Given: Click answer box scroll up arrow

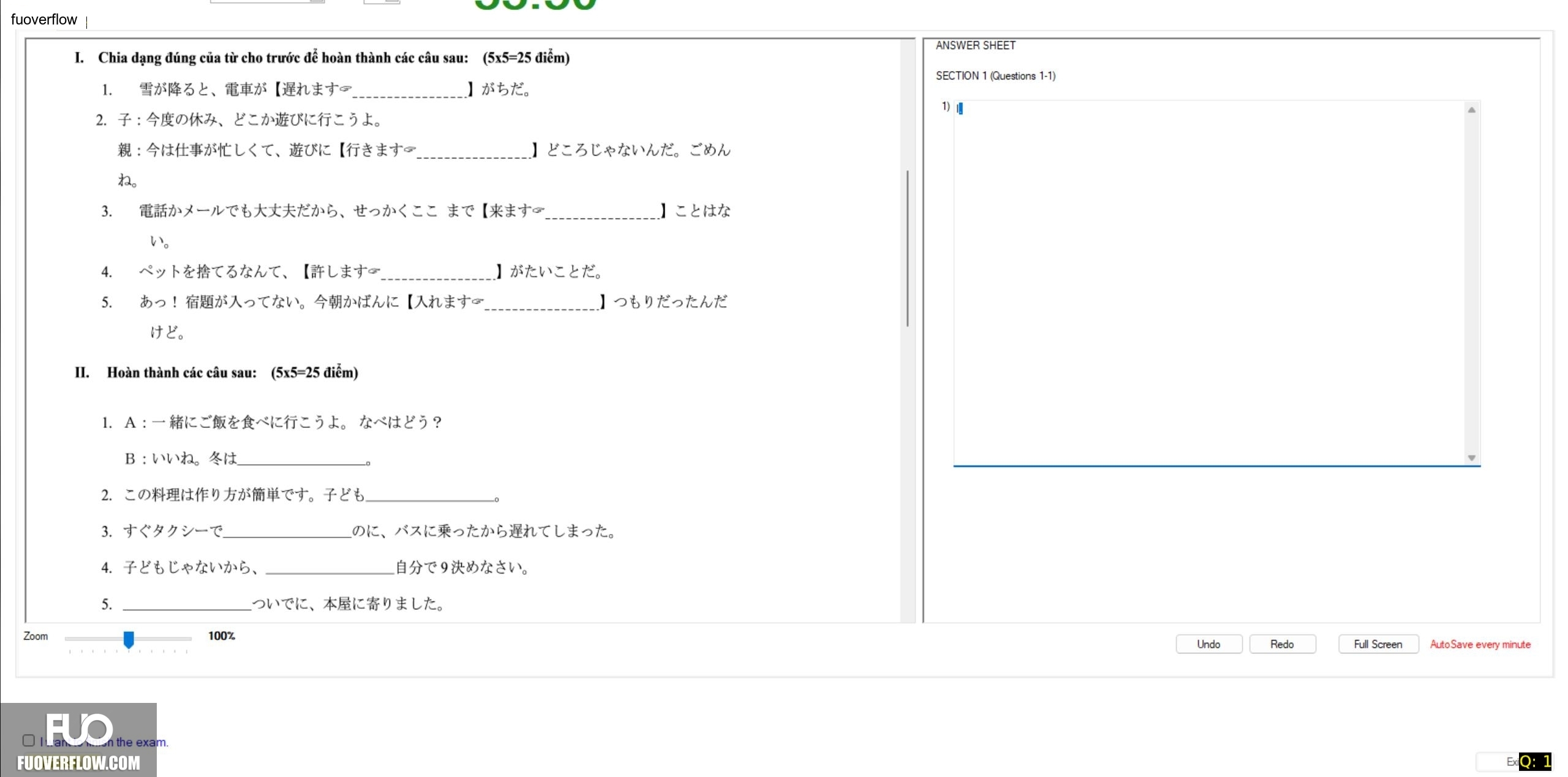Looking at the screenshot, I should click(1472, 110).
